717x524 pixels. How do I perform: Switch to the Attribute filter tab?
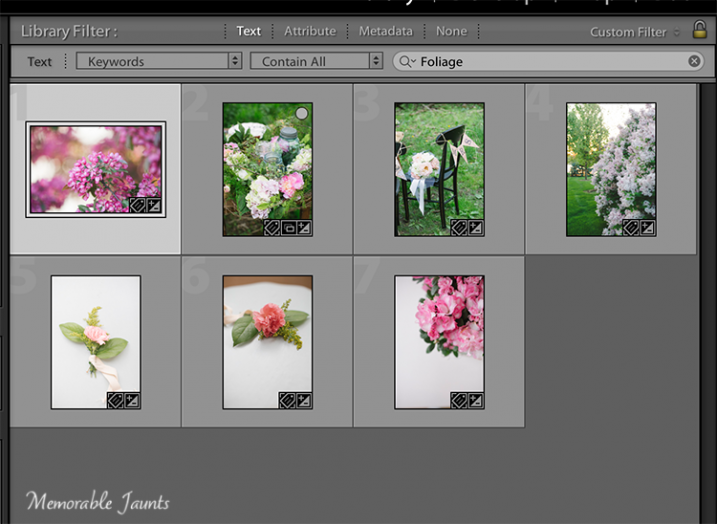309,31
